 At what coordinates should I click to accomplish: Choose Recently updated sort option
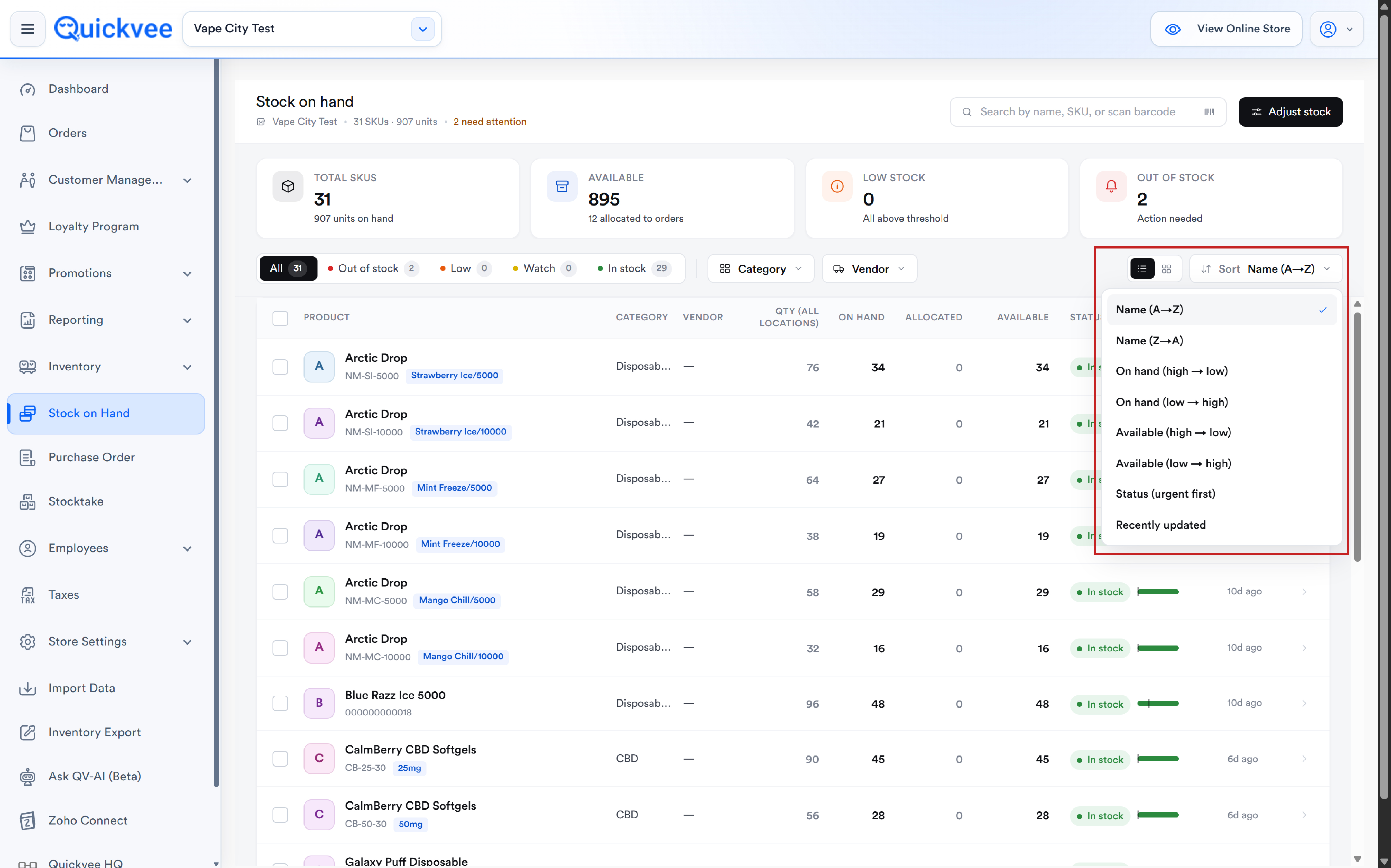point(1222,525)
